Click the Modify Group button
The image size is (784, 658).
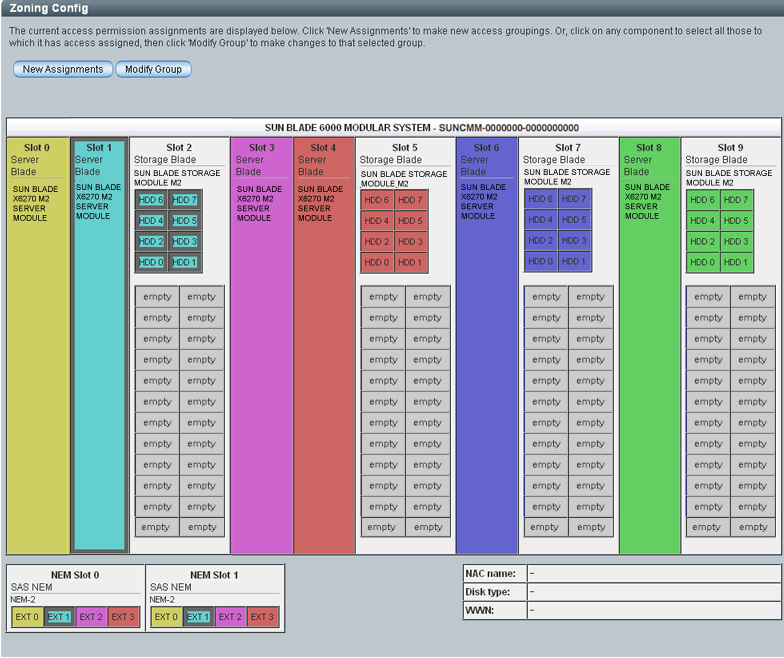click(x=153, y=69)
